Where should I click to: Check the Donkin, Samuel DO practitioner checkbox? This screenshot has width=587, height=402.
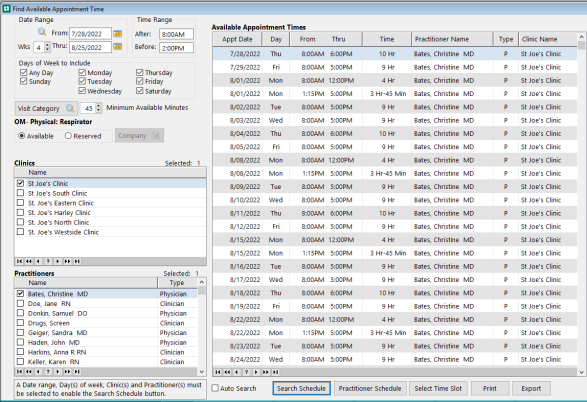point(21,313)
